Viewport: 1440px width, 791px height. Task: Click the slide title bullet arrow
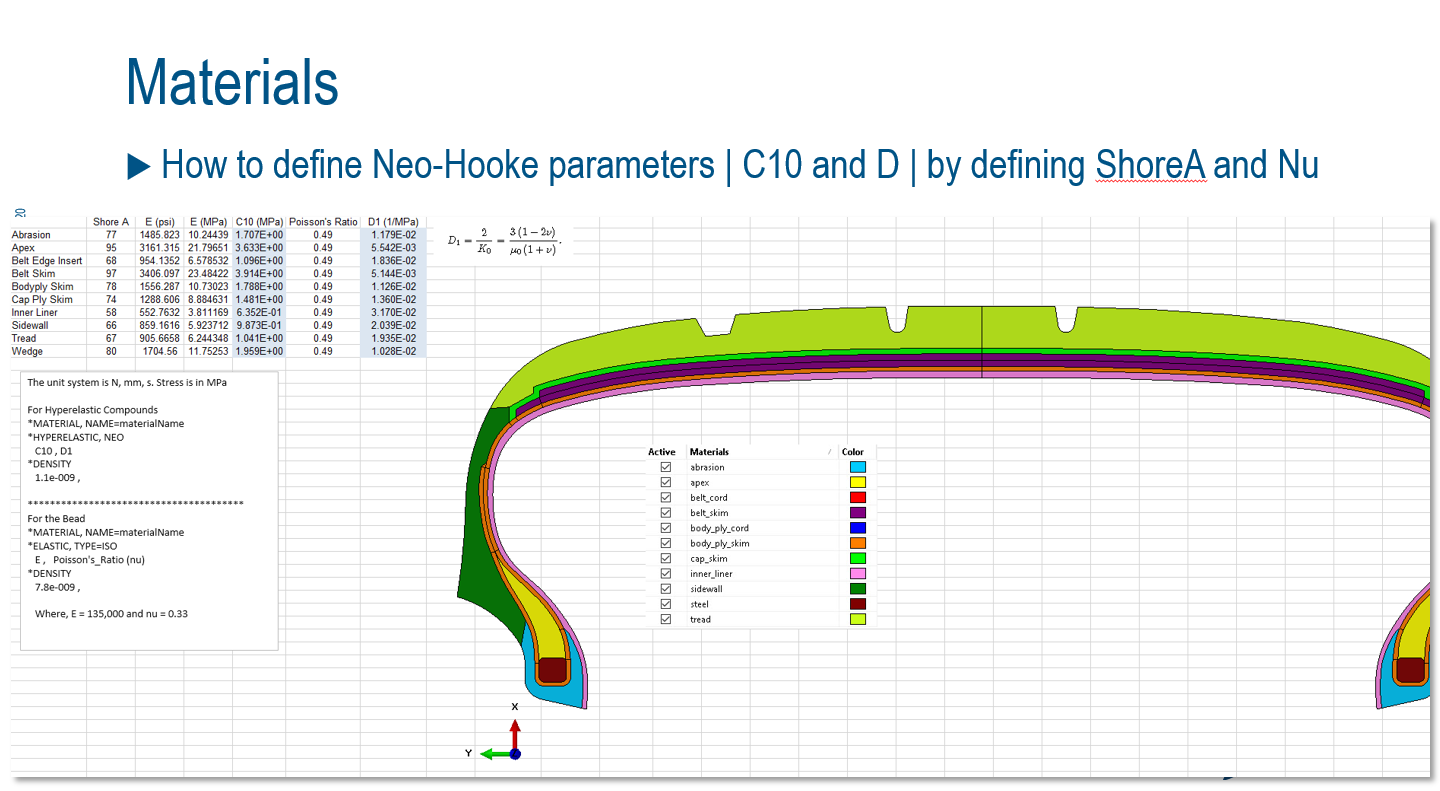click(139, 166)
